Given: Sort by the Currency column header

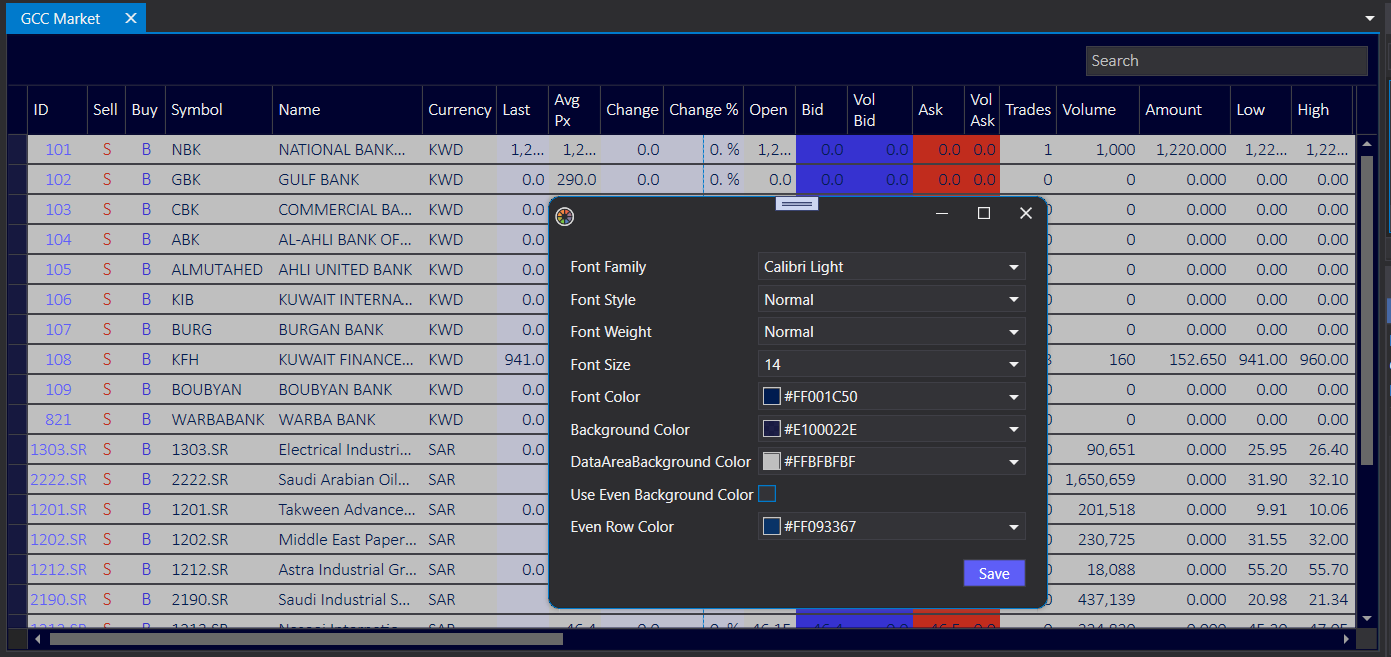Looking at the screenshot, I should click(460, 110).
